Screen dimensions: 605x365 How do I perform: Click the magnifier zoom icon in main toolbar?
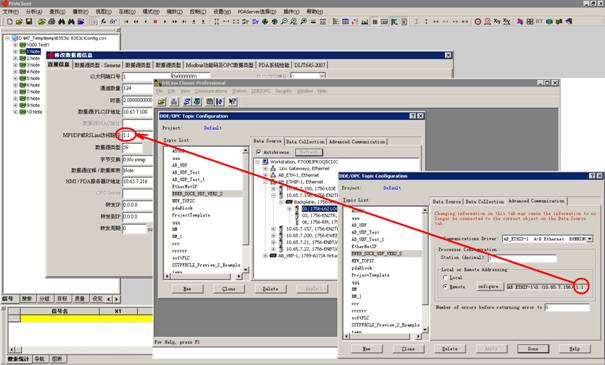(x=284, y=22)
